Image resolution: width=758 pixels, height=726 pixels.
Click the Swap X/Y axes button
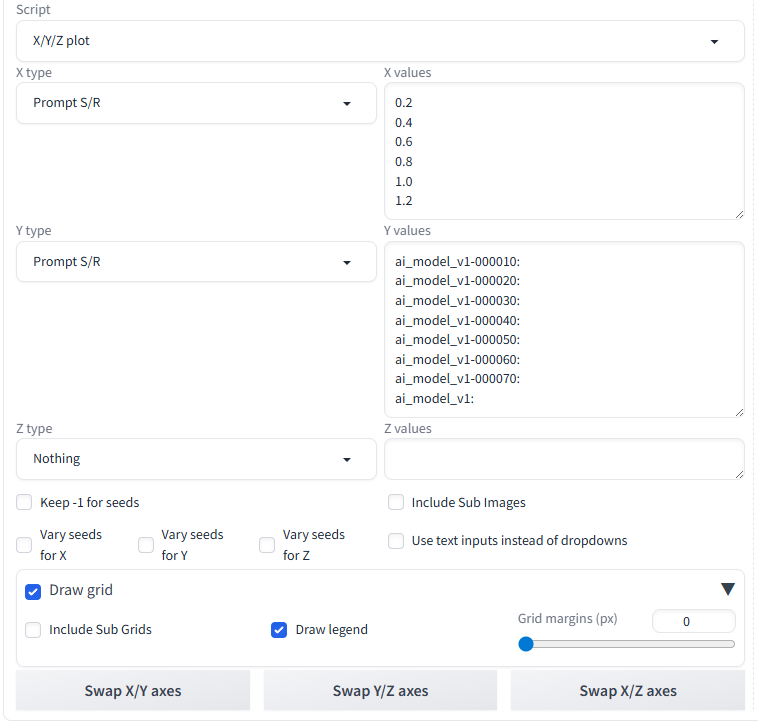[x=133, y=691]
